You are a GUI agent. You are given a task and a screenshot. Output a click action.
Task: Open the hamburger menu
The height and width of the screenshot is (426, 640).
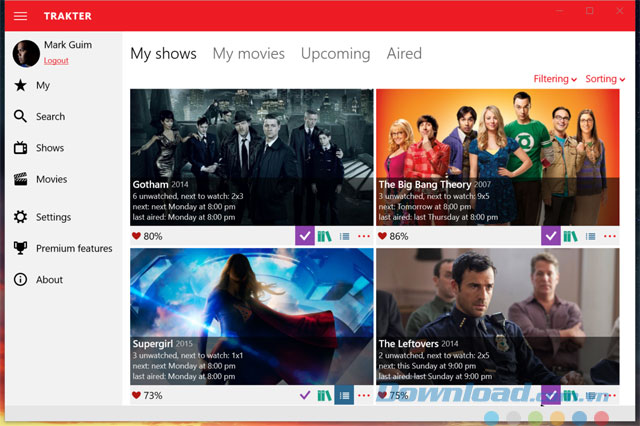coord(20,16)
